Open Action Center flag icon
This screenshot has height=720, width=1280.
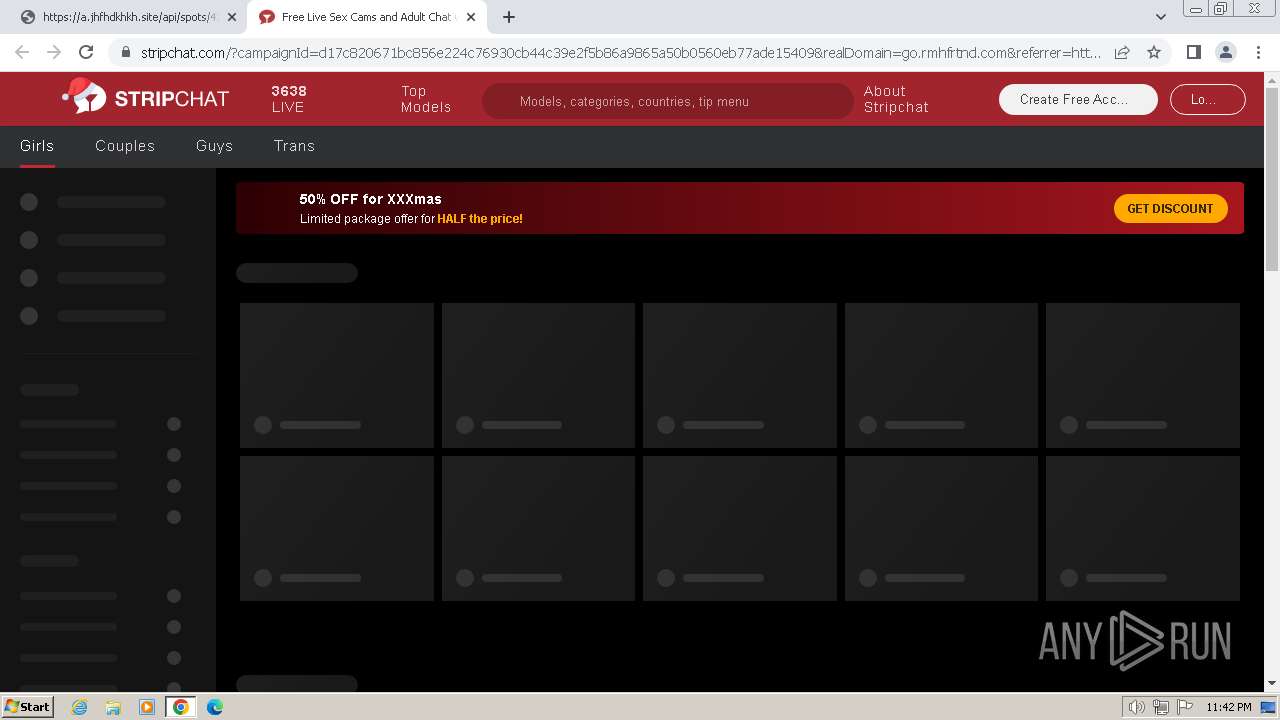tap(1184, 707)
